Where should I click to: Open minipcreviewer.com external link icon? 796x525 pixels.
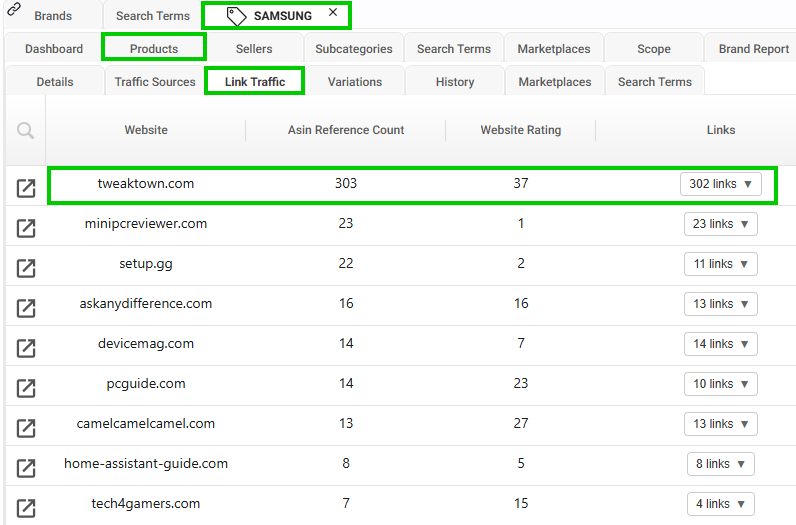coord(26,228)
